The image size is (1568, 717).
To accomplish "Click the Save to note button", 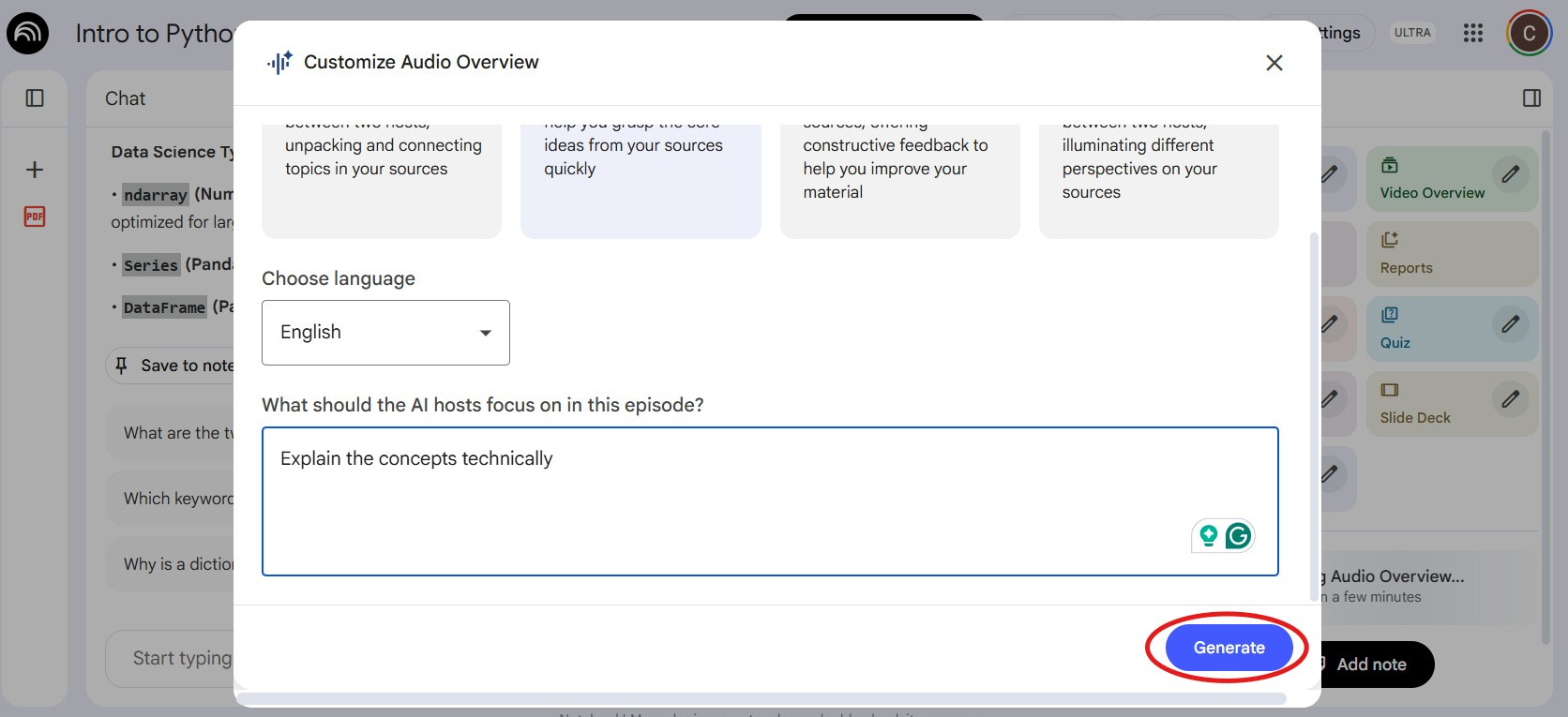I will pos(171,366).
